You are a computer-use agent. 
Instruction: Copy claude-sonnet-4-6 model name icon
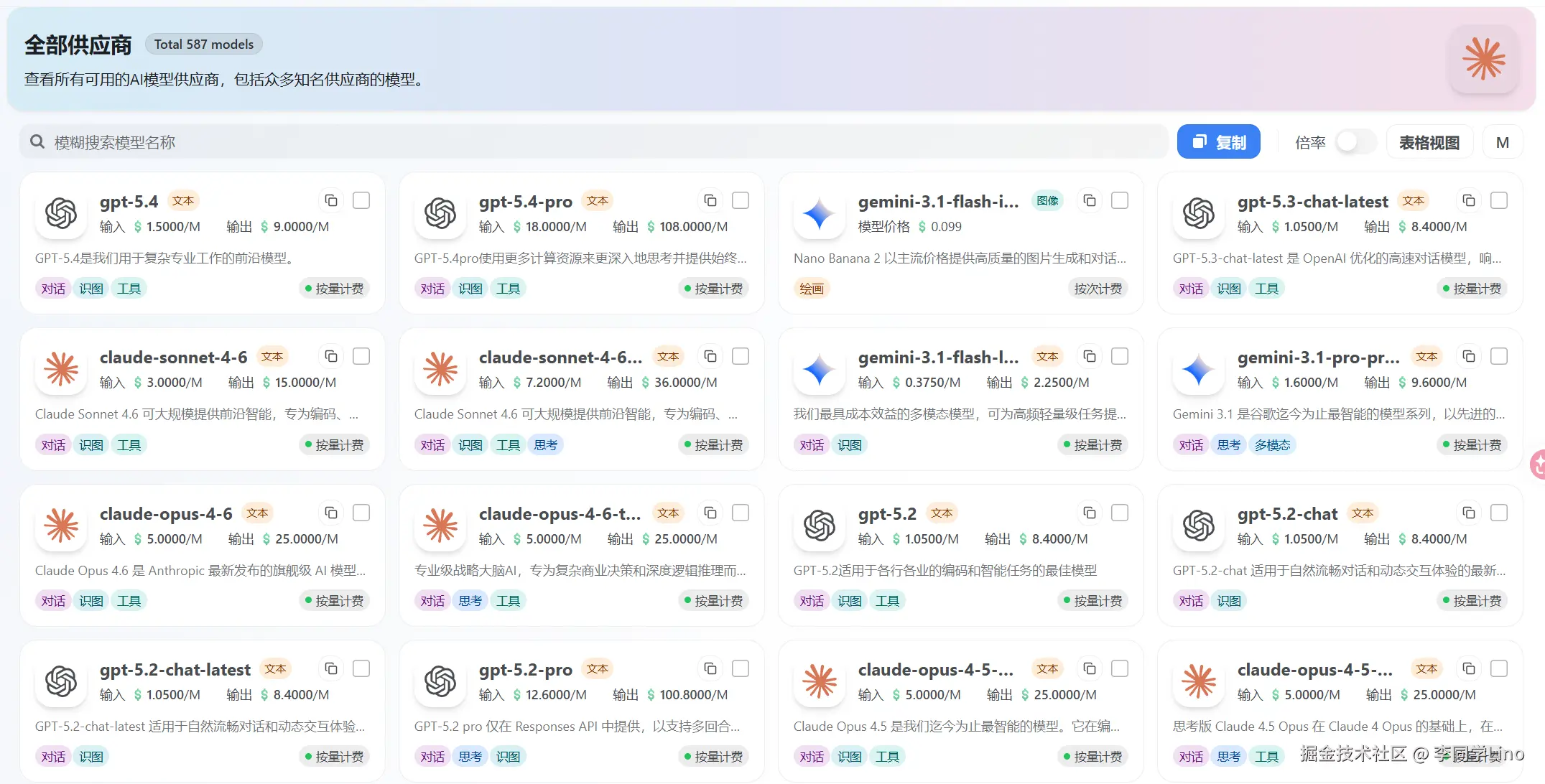[x=330, y=356]
